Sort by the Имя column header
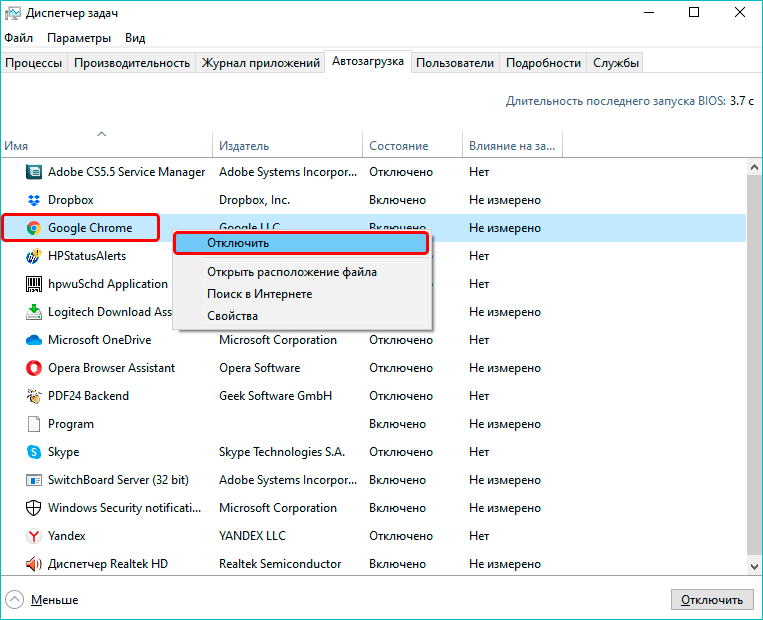The width and height of the screenshot is (763, 620). coord(107,146)
